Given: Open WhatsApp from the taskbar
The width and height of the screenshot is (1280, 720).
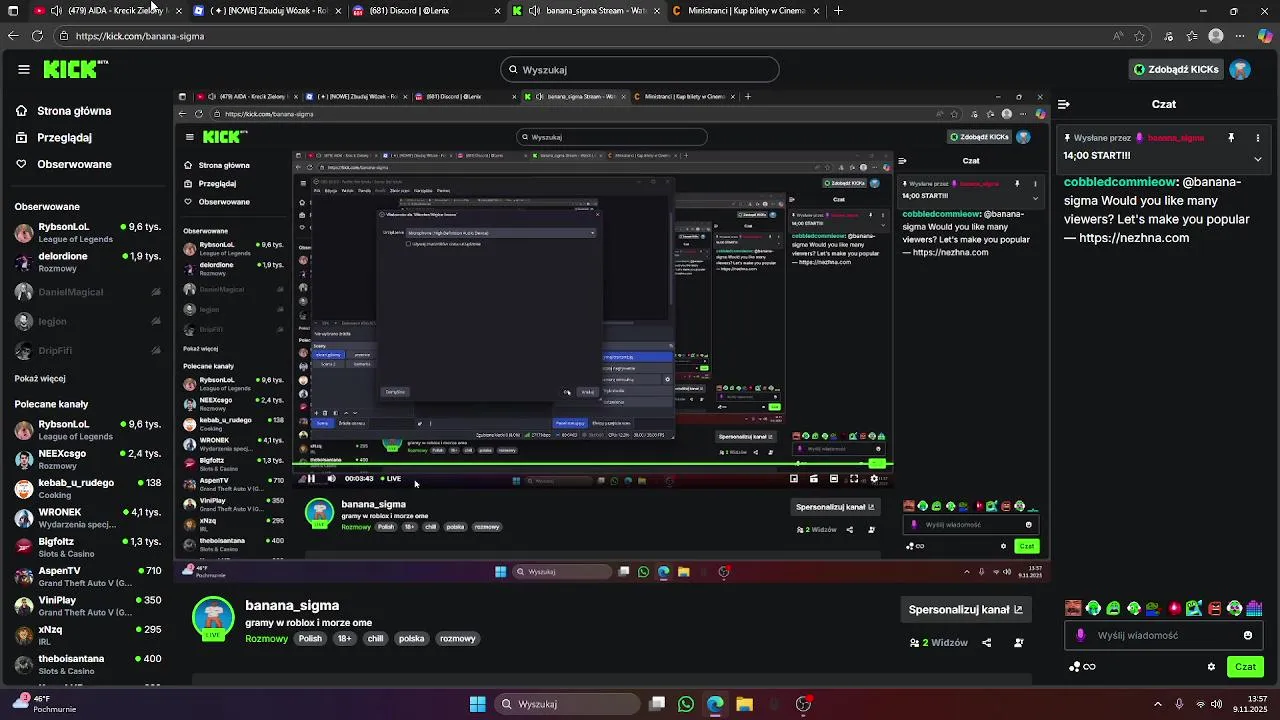Looking at the screenshot, I should coord(686,704).
